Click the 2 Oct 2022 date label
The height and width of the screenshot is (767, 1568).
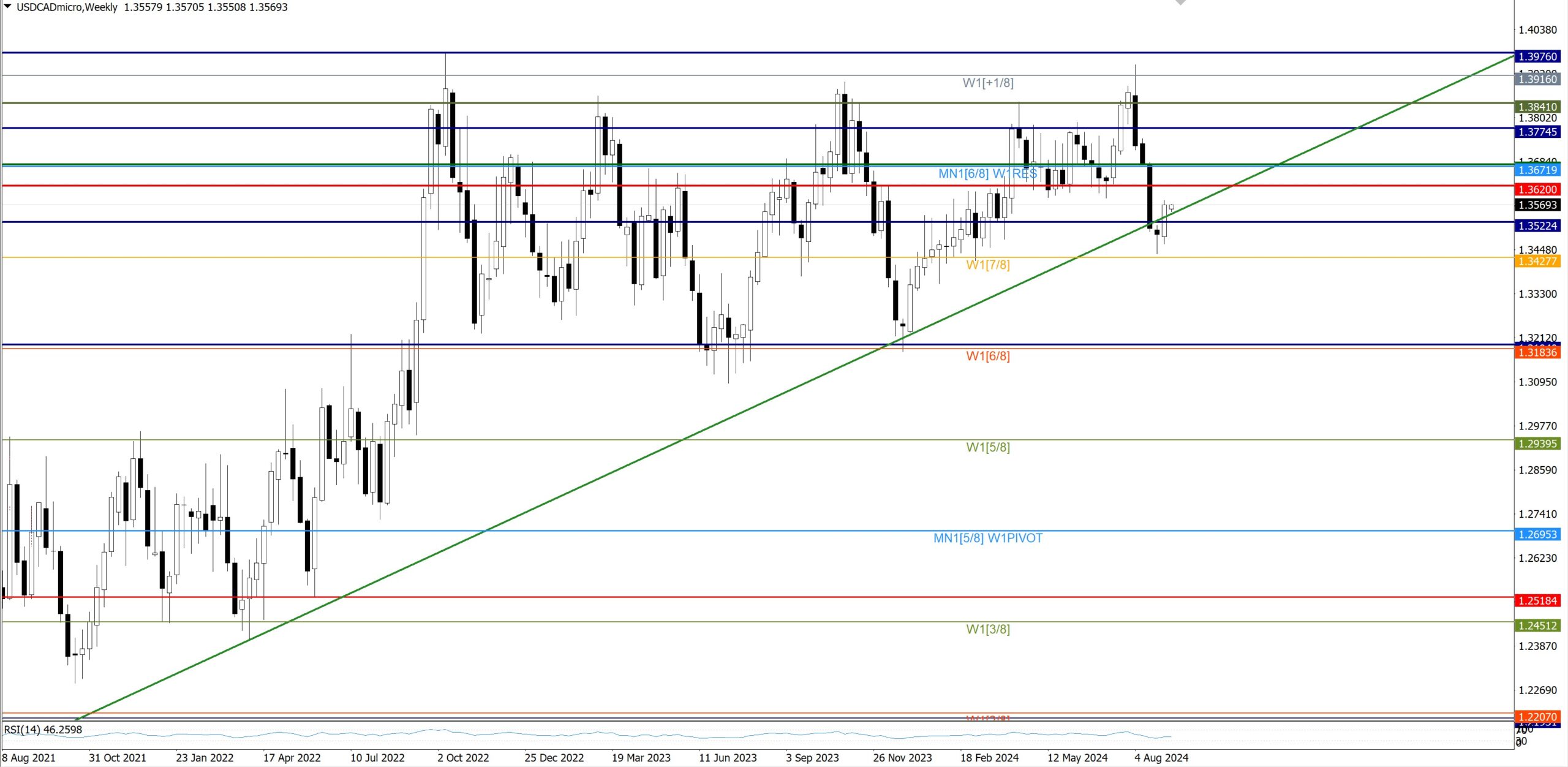click(x=463, y=758)
